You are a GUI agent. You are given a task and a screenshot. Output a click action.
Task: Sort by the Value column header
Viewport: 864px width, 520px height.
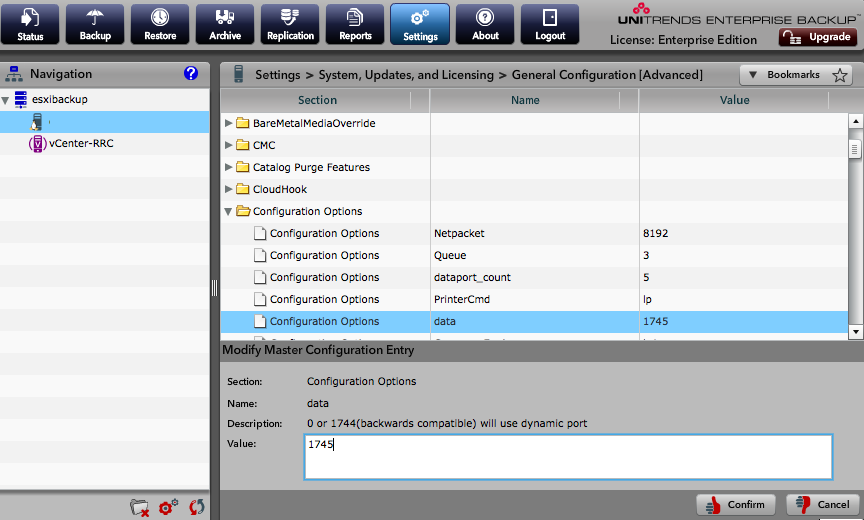point(735,100)
